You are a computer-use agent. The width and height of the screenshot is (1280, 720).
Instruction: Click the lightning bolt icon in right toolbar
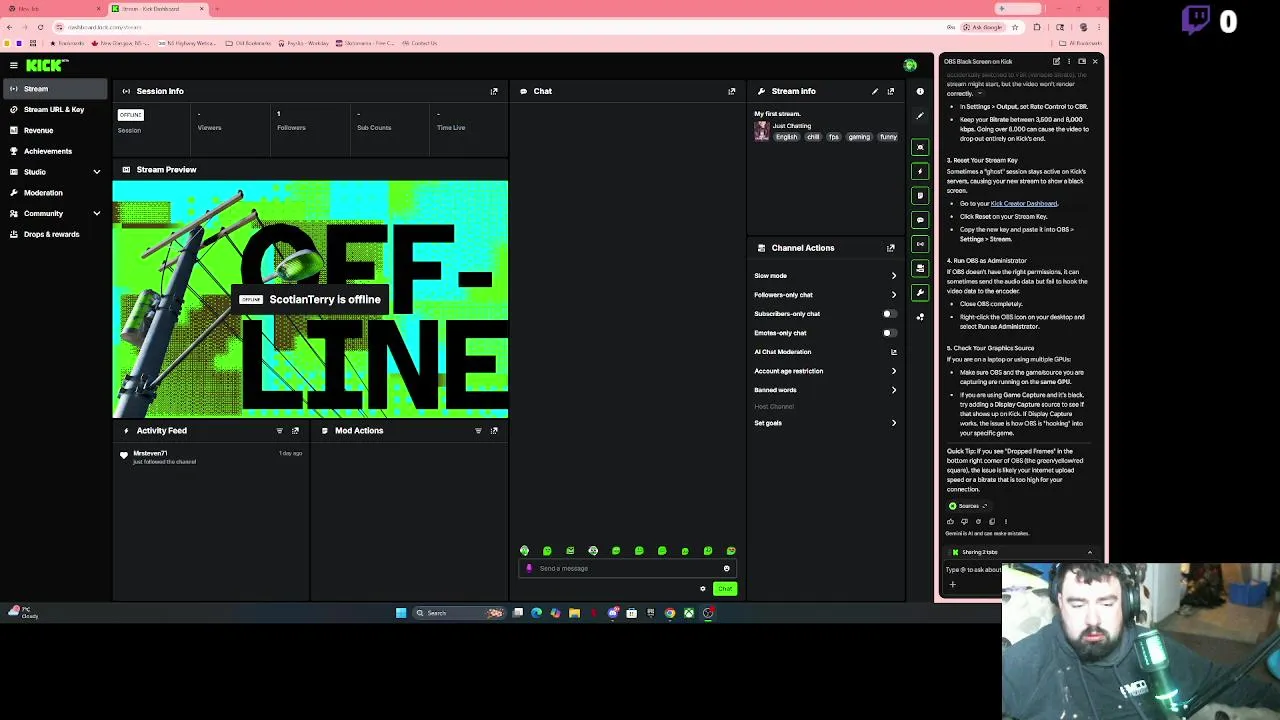920,171
